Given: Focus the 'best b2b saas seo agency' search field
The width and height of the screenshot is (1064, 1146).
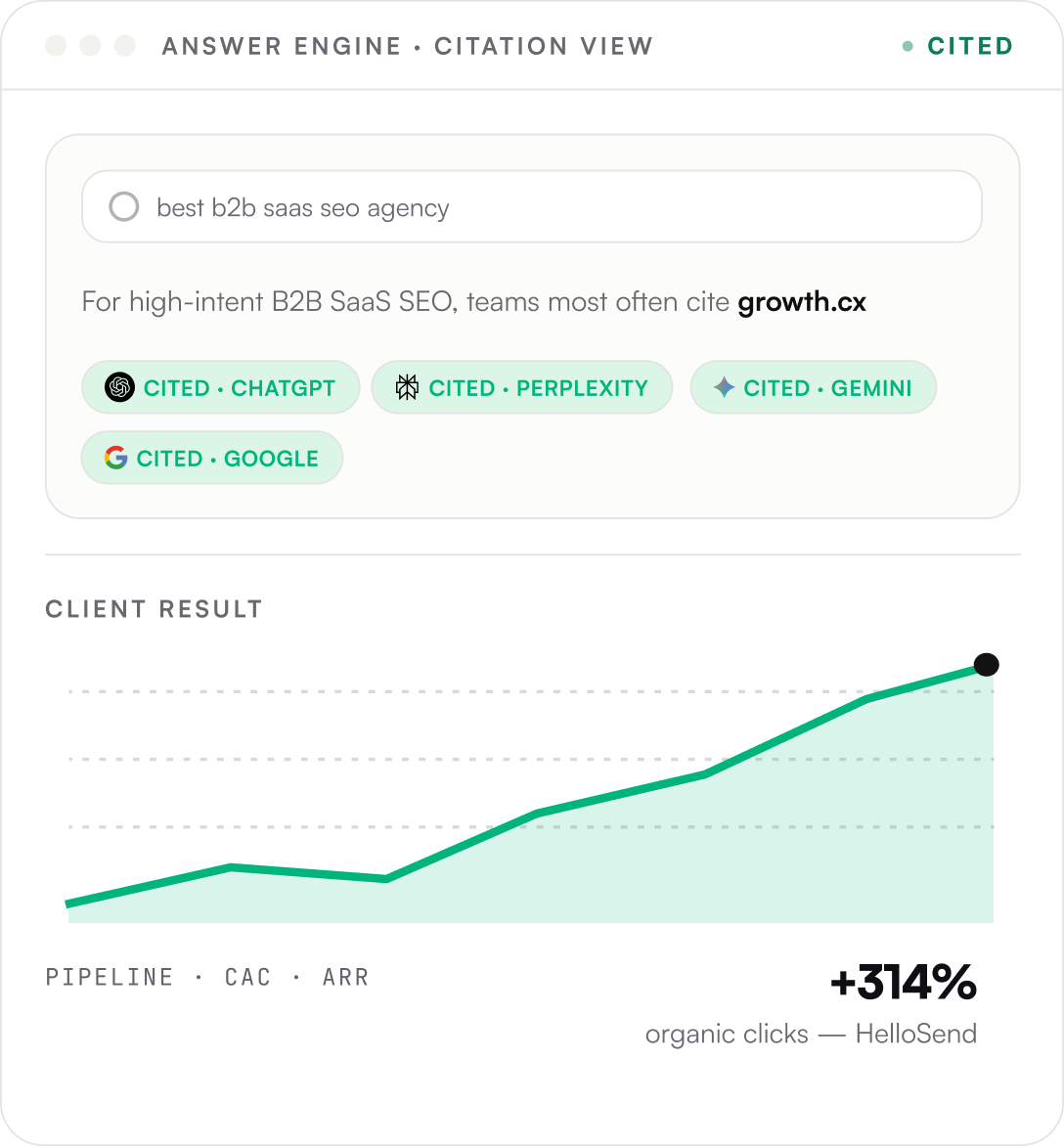Looking at the screenshot, I should (531, 207).
